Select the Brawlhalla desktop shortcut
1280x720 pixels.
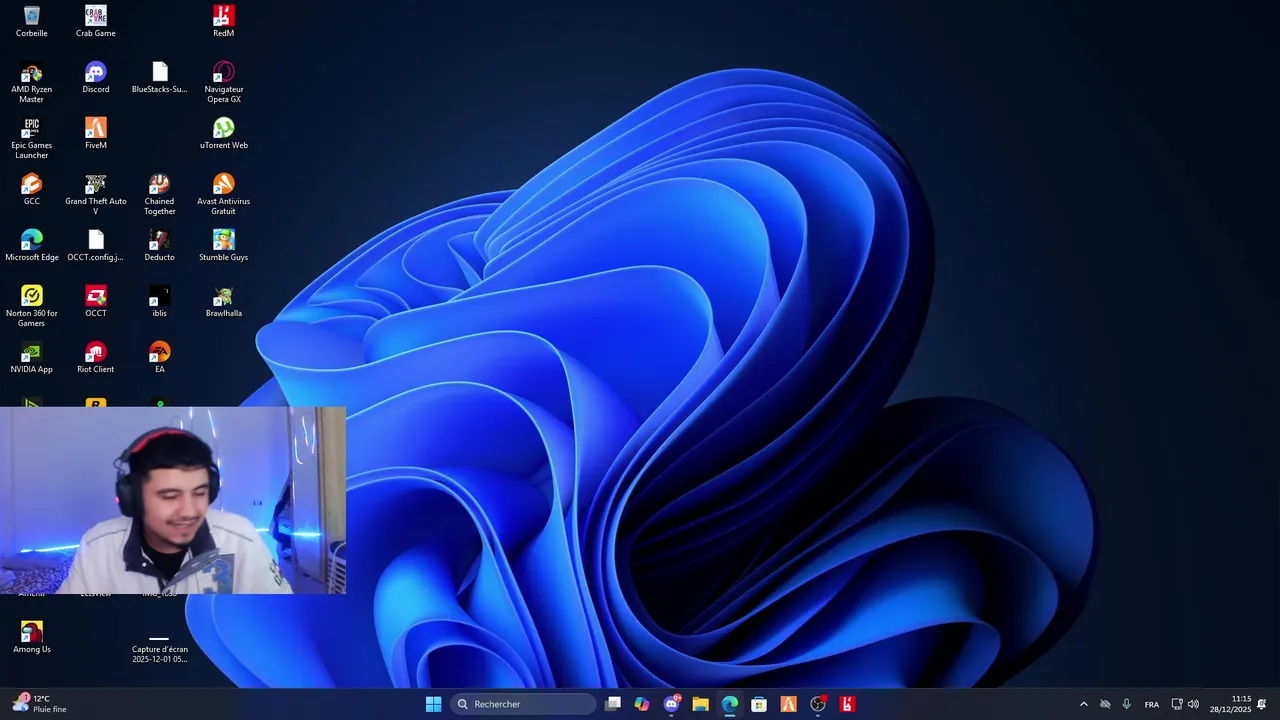click(x=224, y=301)
